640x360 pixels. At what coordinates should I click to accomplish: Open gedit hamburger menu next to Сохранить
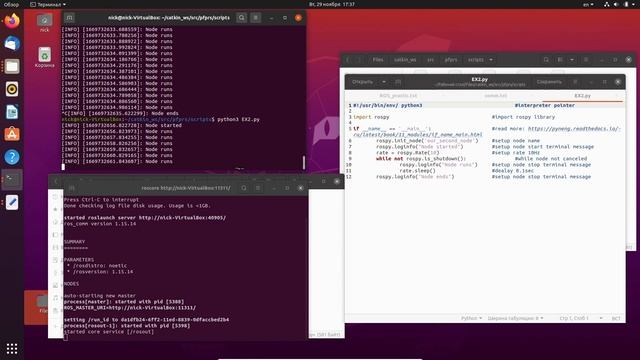click(x=575, y=82)
